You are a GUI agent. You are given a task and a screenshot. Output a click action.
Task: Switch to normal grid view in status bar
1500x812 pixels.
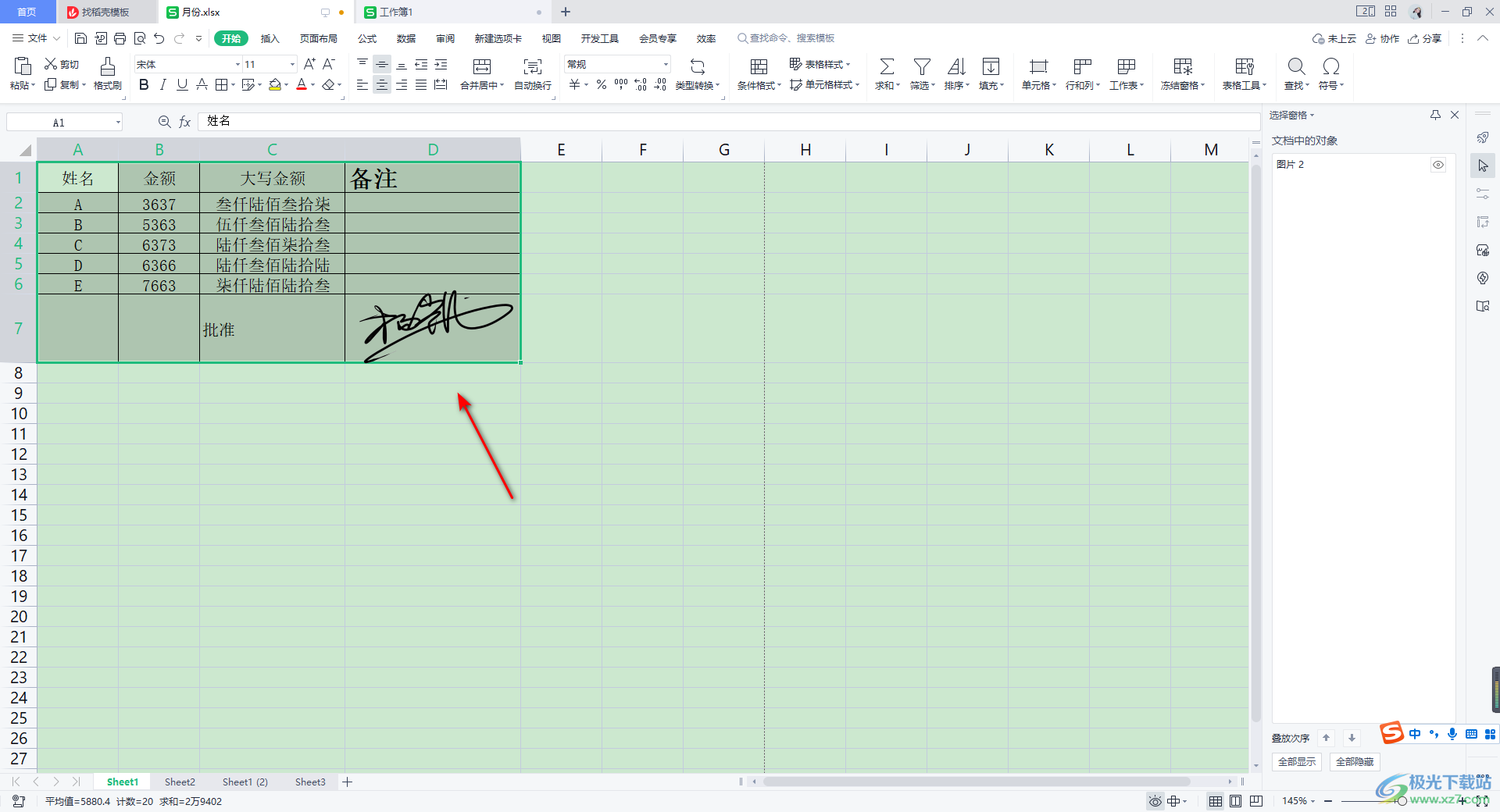pos(1216,801)
